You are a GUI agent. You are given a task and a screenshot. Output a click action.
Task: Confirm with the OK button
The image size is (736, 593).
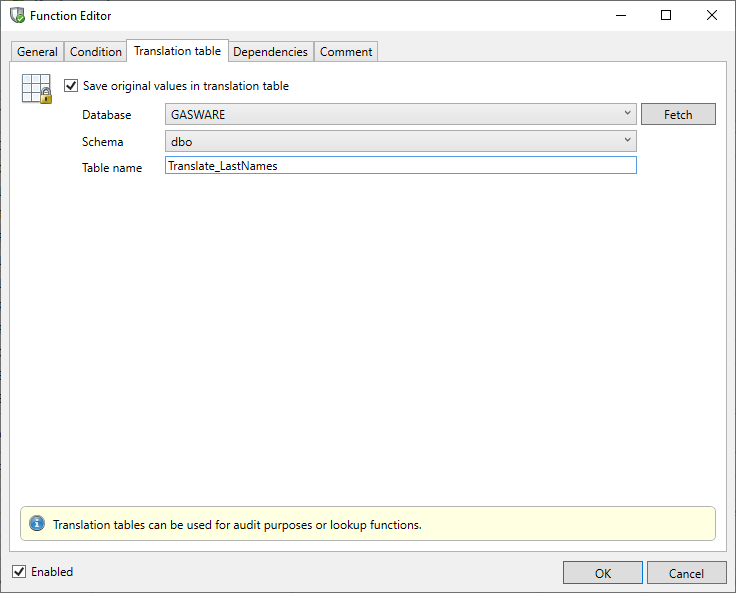pyautogui.click(x=603, y=573)
